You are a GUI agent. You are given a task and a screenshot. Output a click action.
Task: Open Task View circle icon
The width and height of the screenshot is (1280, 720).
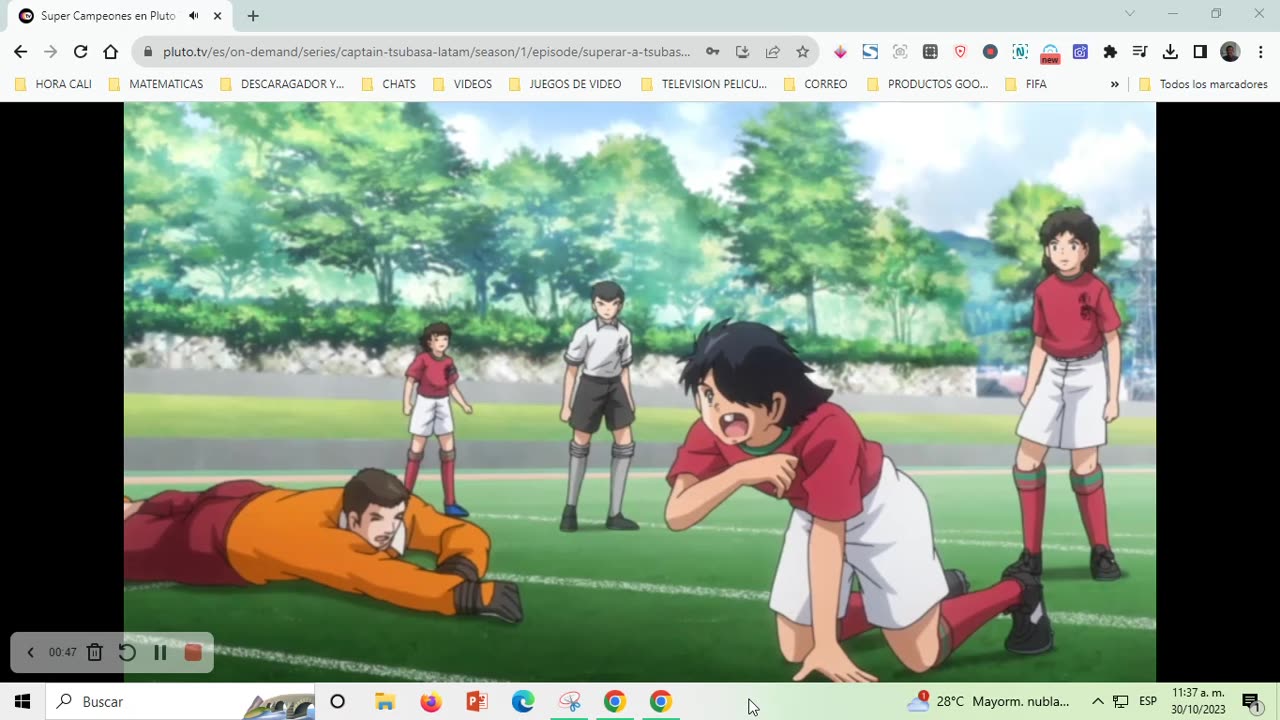tap(338, 702)
